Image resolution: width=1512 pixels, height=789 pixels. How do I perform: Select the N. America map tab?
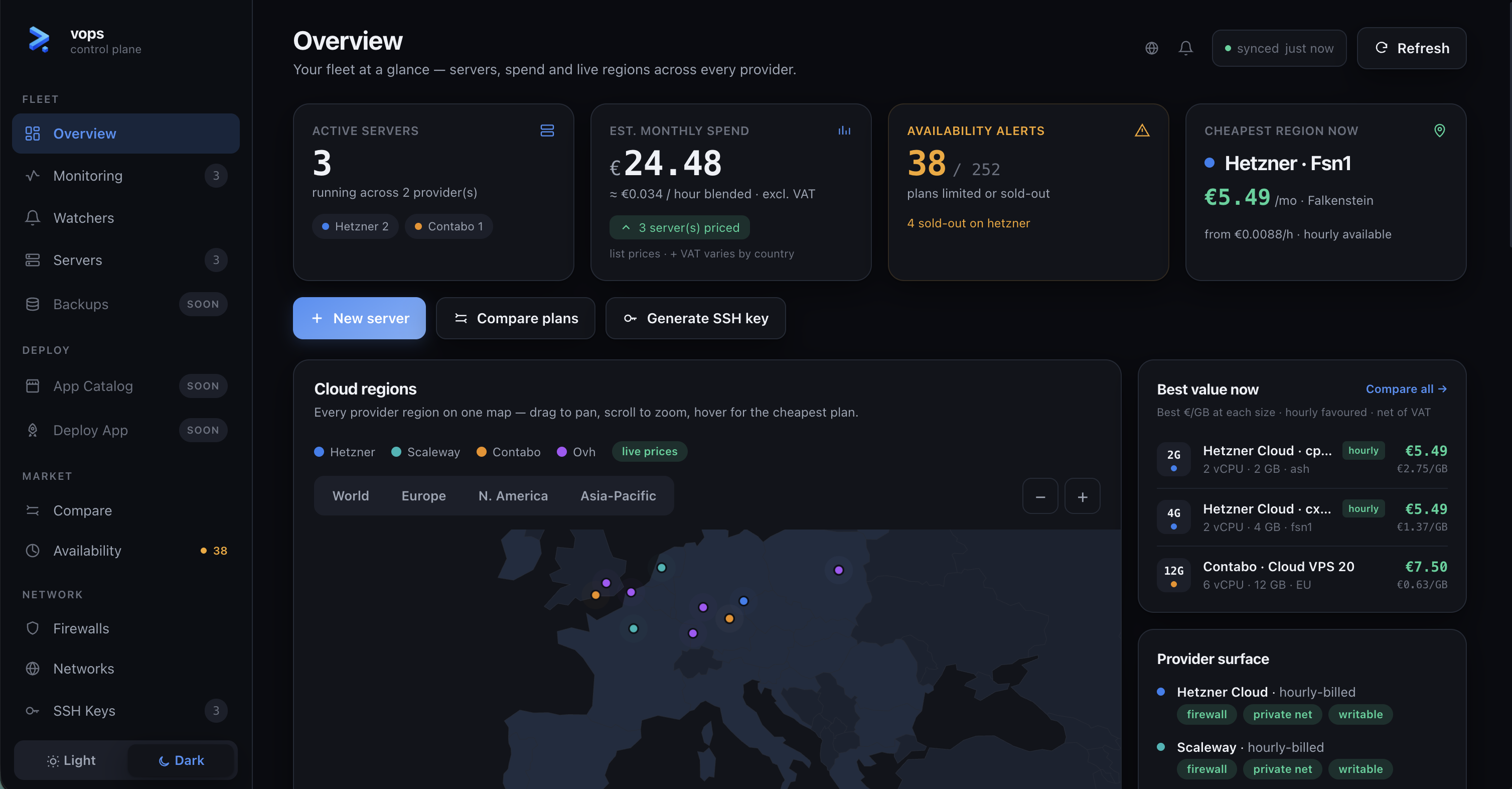[513, 496]
